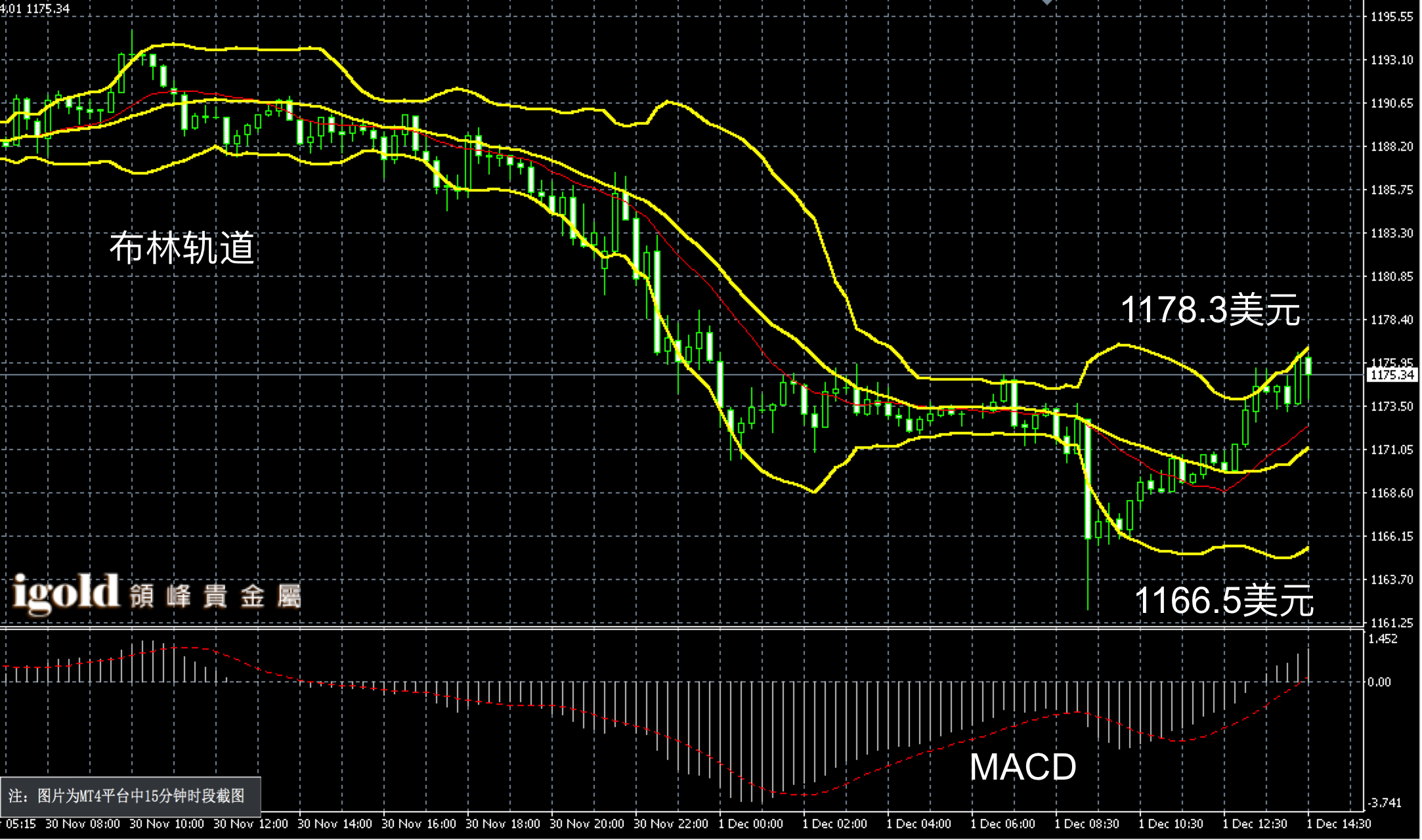Click the chart shift triangle marker at top
This screenshot has width=1422, height=840.
[x=1046, y=3]
